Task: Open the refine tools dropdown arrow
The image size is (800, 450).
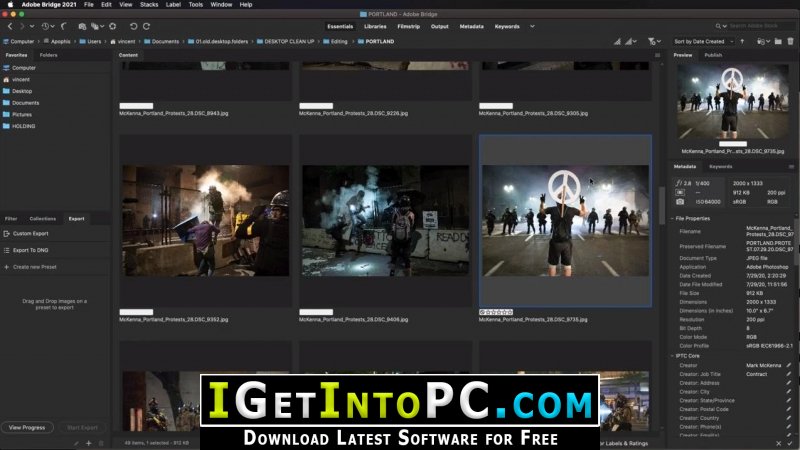Action: click(102, 26)
